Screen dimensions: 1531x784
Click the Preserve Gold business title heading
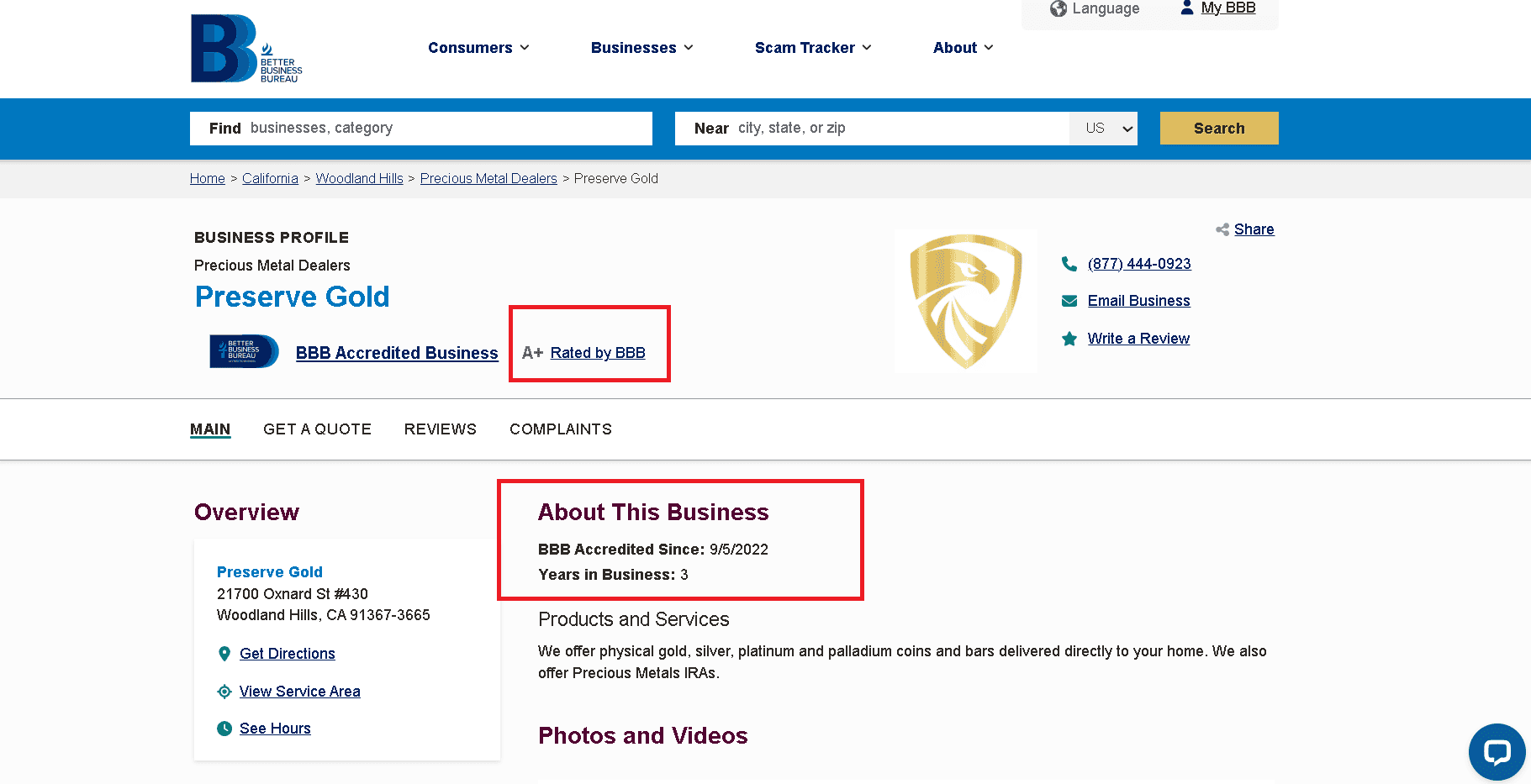(x=293, y=297)
